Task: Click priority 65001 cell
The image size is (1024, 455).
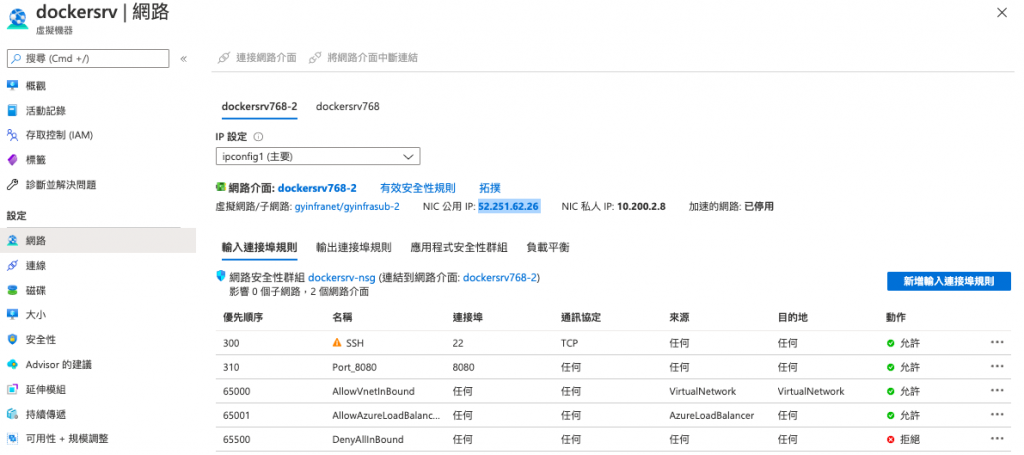Action: 236,416
